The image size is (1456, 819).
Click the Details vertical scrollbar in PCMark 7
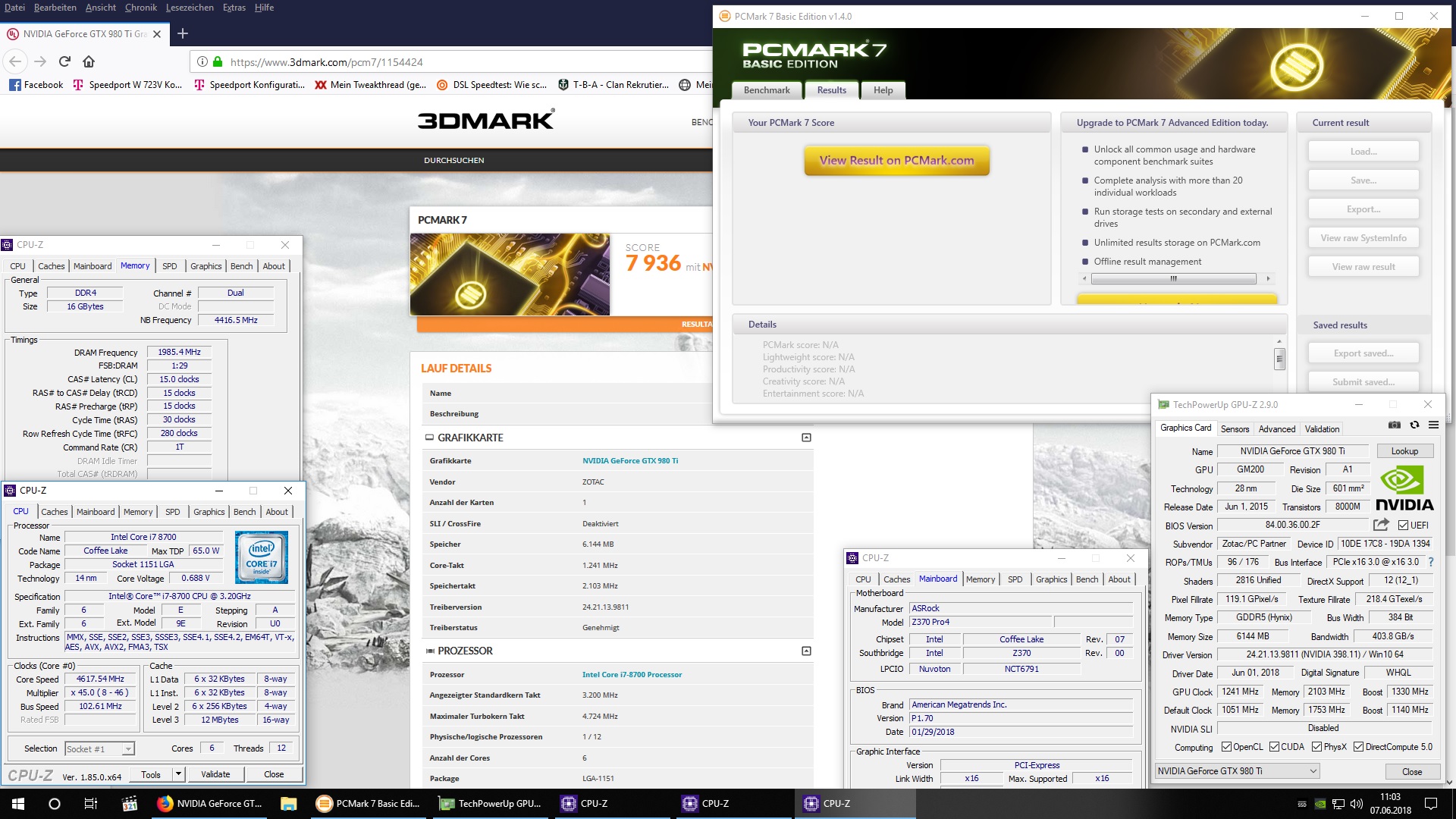pos(1279,358)
